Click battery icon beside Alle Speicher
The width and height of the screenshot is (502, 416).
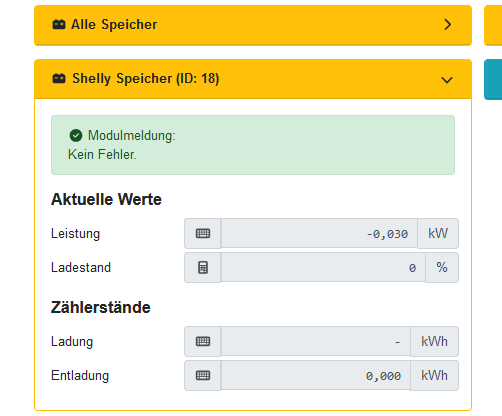click(59, 24)
